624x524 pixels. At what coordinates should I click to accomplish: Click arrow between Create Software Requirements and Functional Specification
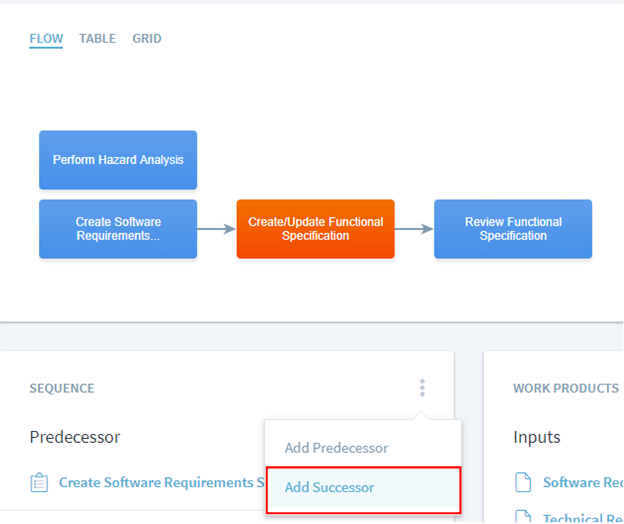click(x=216, y=229)
